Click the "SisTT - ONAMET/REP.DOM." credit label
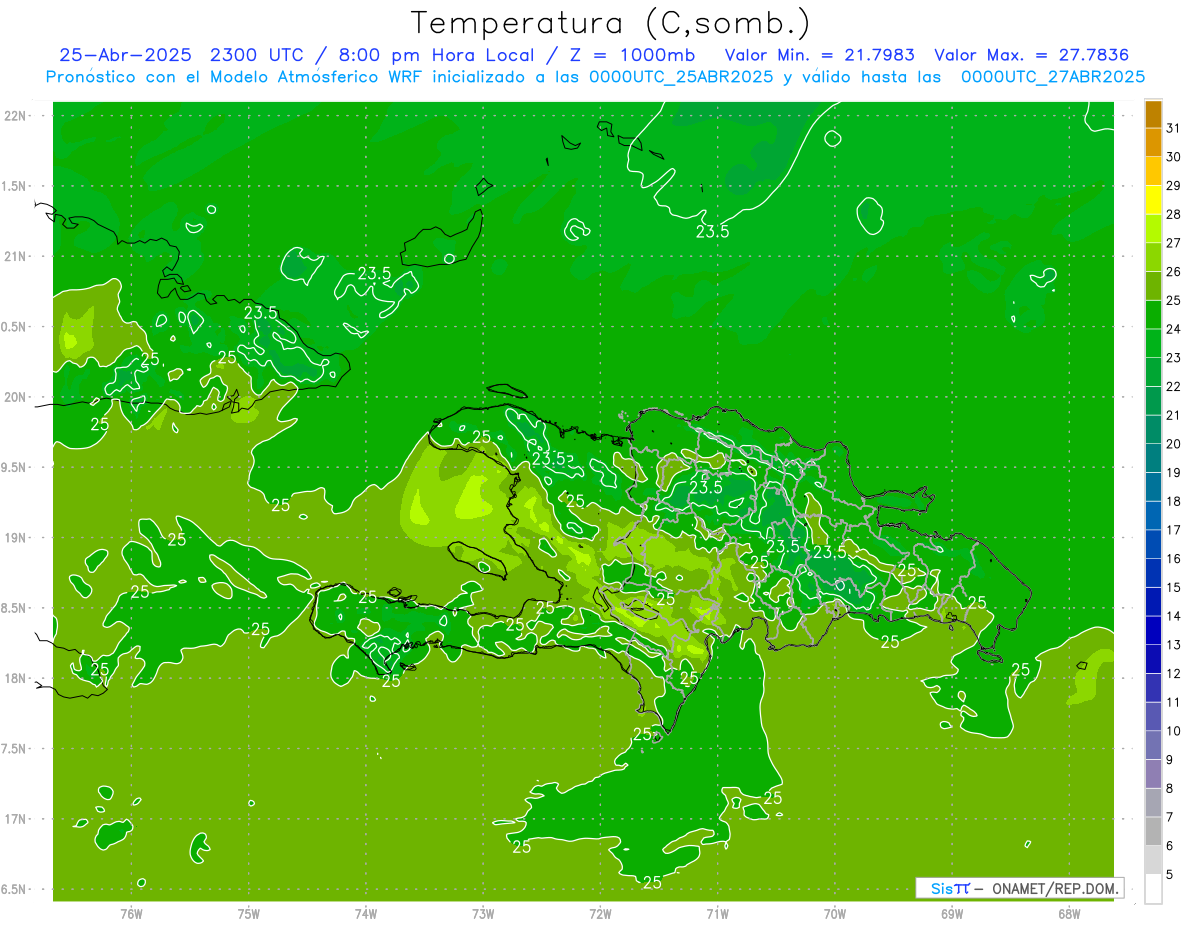The height and width of the screenshot is (927, 1200). pyautogui.click(x=1019, y=888)
